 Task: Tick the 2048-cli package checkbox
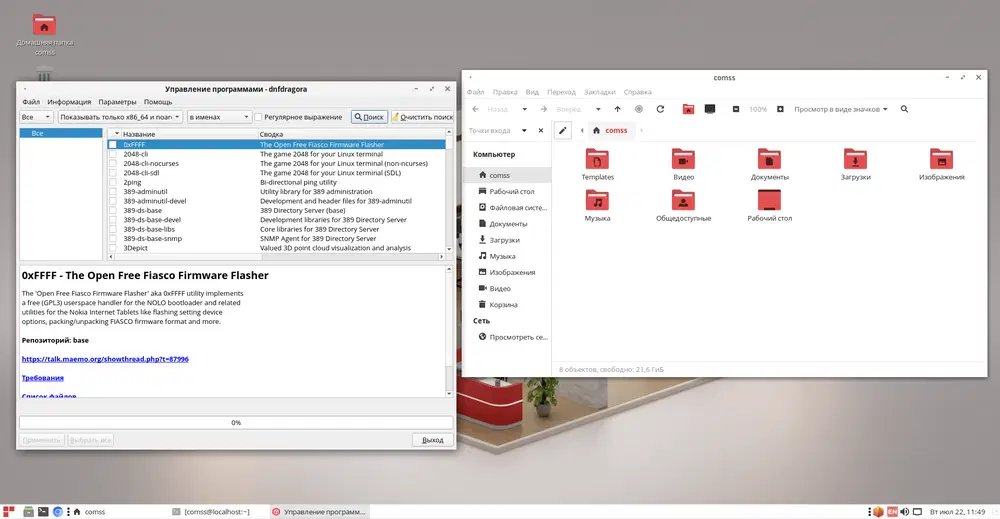tap(113, 154)
